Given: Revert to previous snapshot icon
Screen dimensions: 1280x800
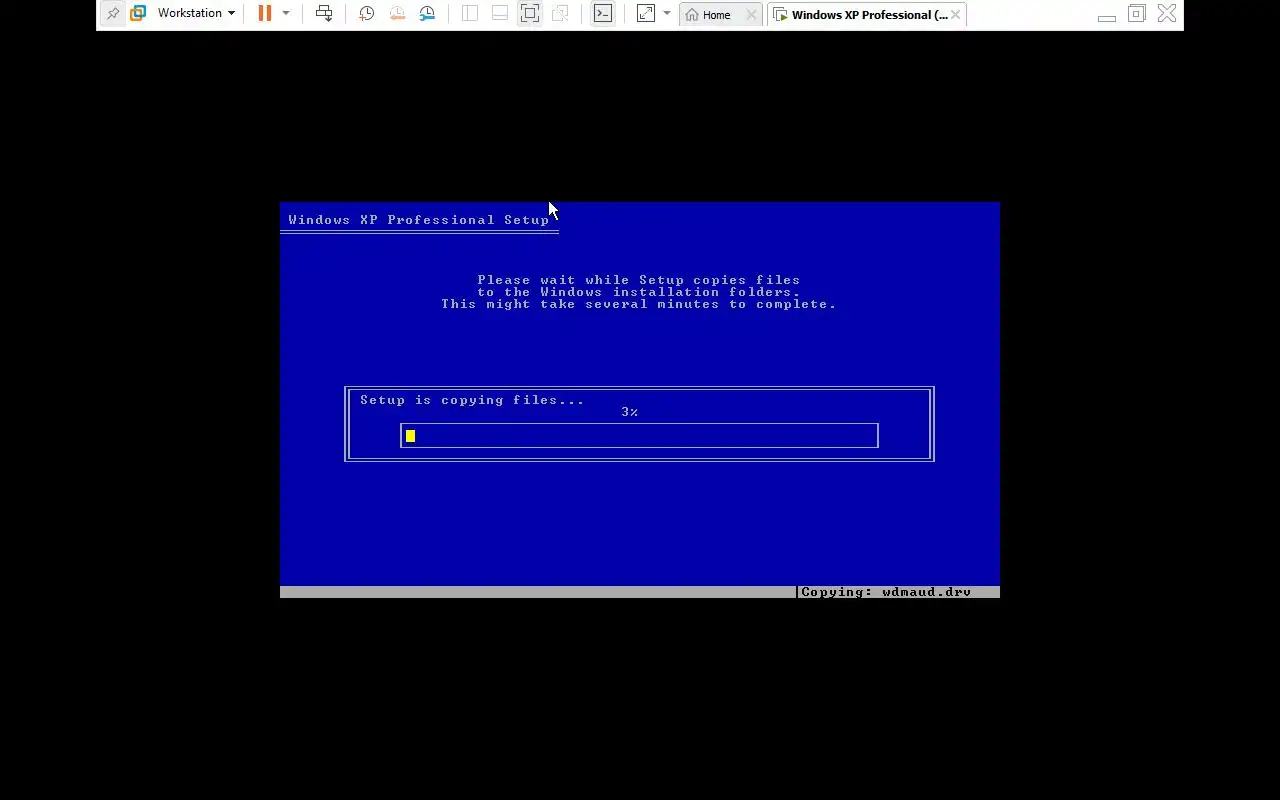Looking at the screenshot, I should pyautogui.click(x=397, y=14).
